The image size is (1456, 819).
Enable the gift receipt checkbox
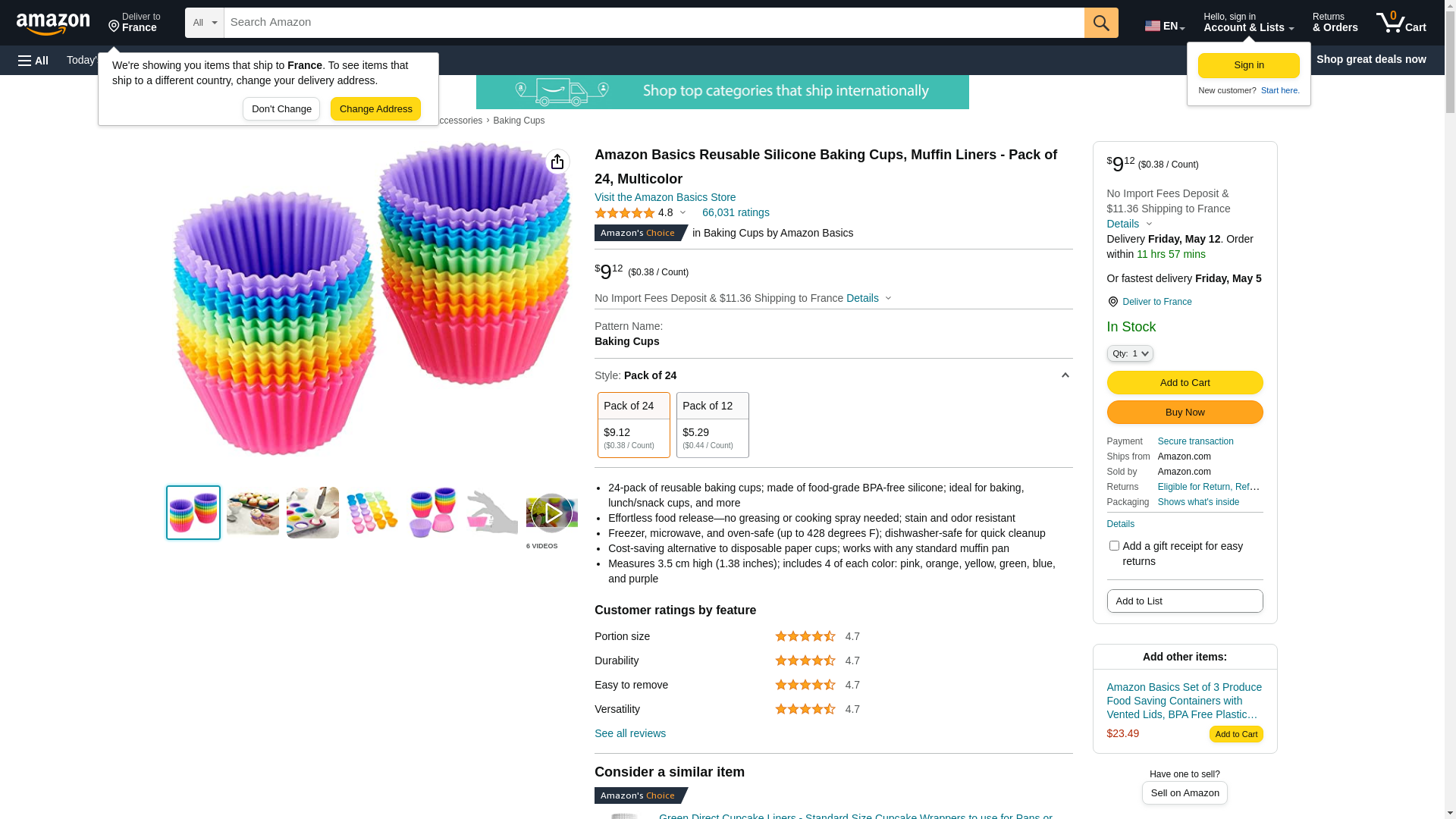[1114, 546]
